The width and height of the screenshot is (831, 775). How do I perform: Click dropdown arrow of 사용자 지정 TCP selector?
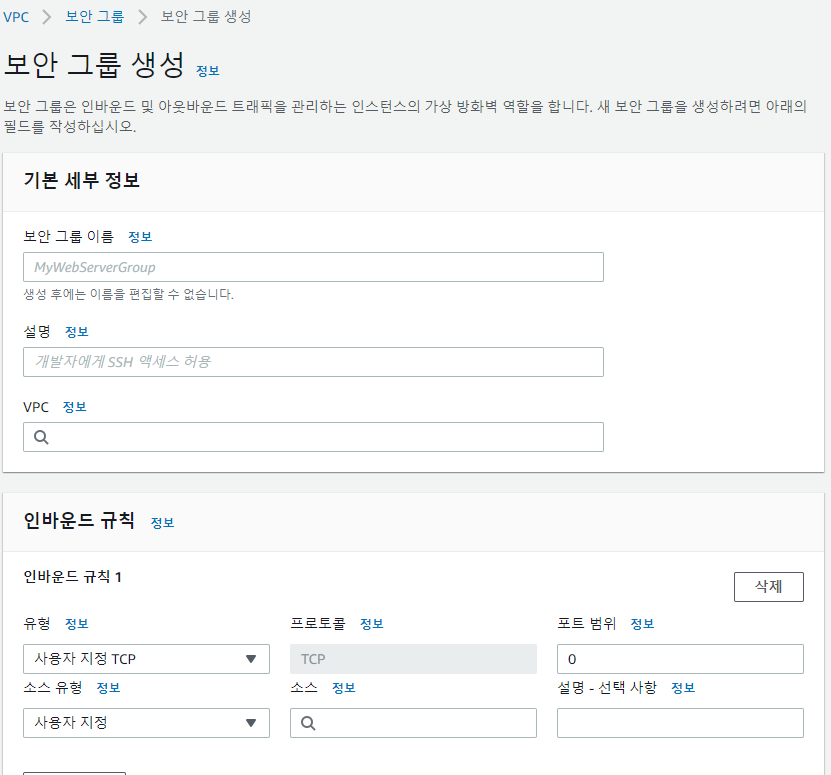[251, 659]
